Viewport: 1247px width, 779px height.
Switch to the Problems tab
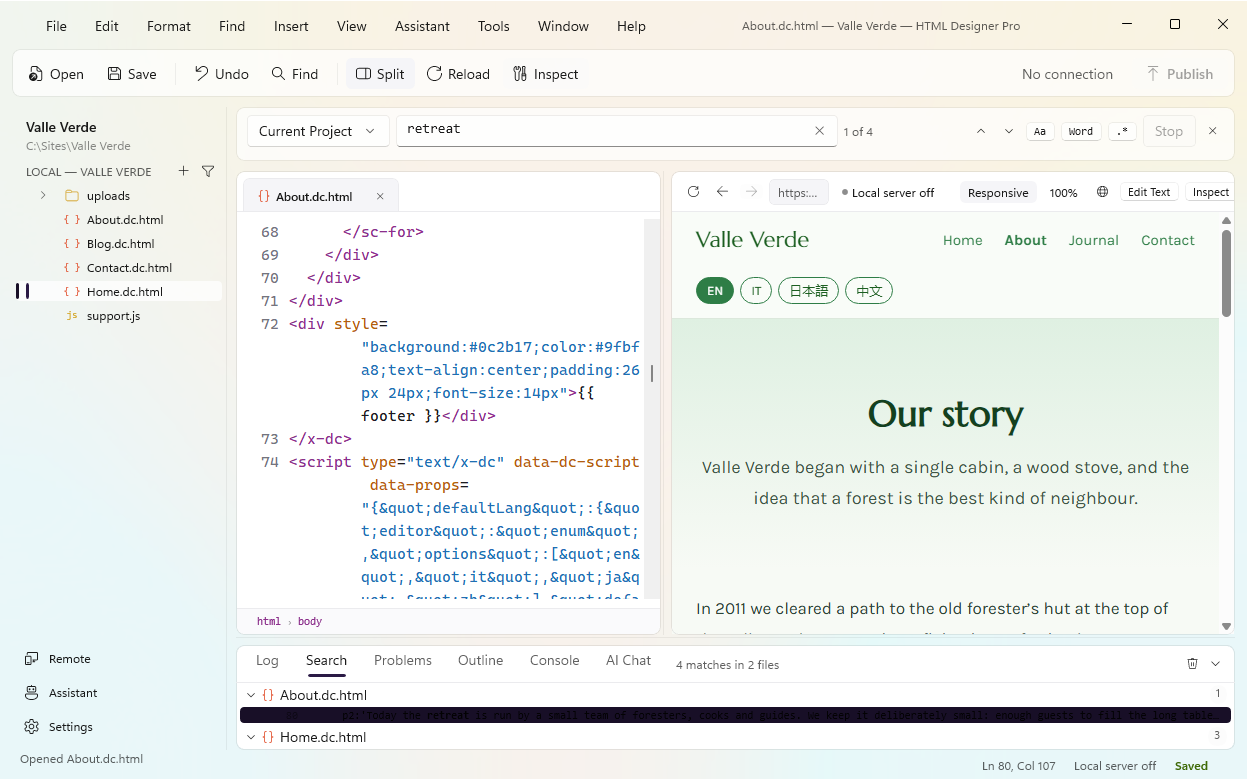[x=403, y=660]
